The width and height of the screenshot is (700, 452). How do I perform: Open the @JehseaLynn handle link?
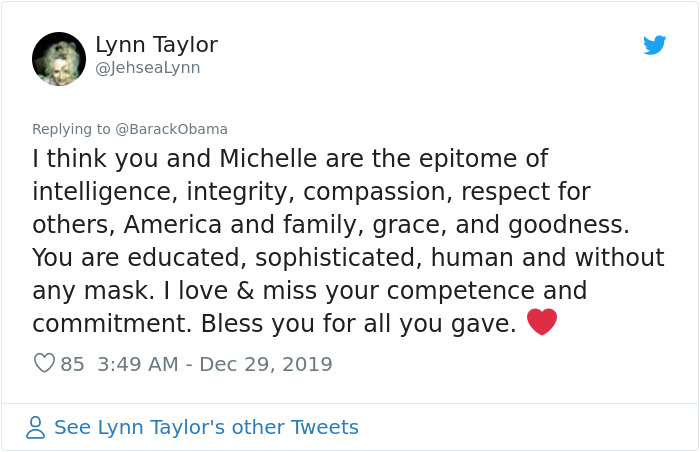pyautogui.click(x=148, y=68)
